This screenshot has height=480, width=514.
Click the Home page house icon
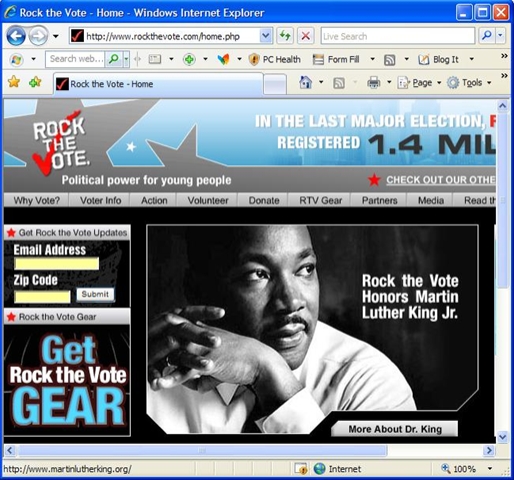click(306, 82)
